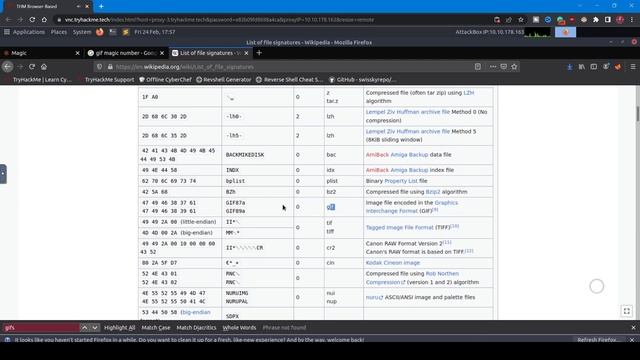Open the terminal launcher in the panel
The height and width of the screenshot is (360, 640).
point(113,32)
